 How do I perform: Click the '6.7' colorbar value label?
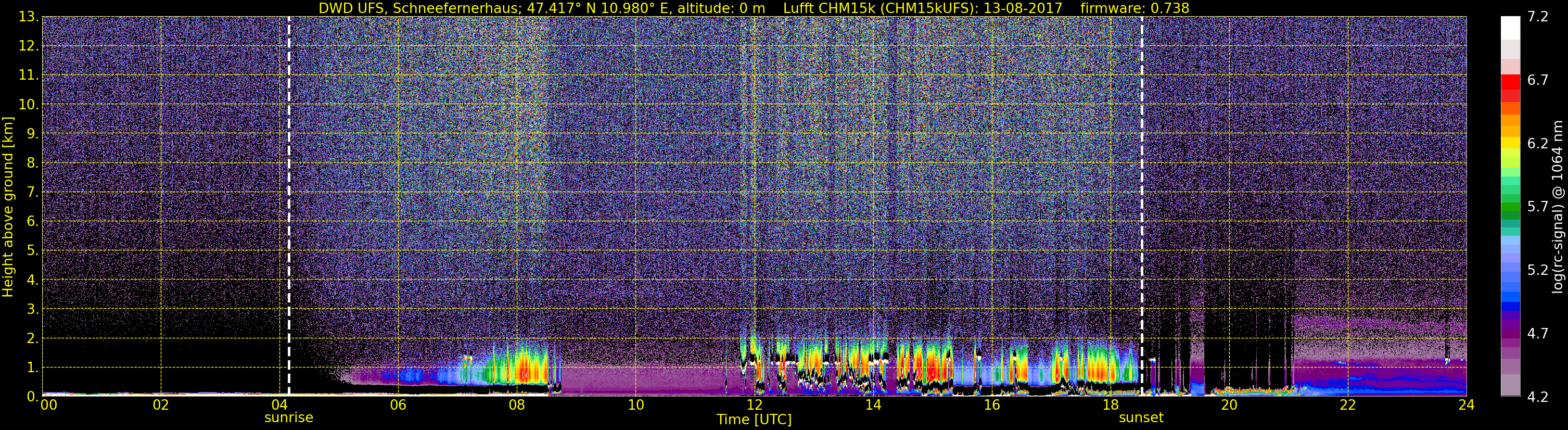1538,80
